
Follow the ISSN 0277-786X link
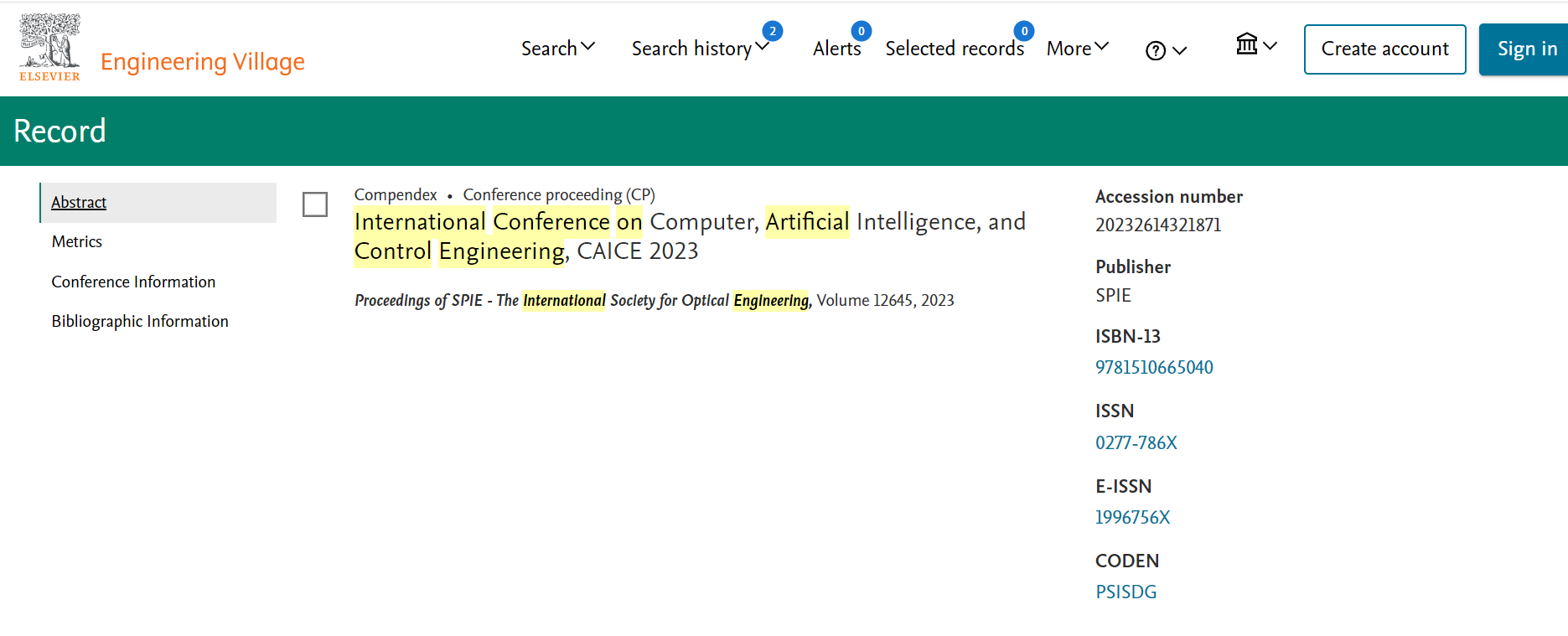tap(1136, 443)
